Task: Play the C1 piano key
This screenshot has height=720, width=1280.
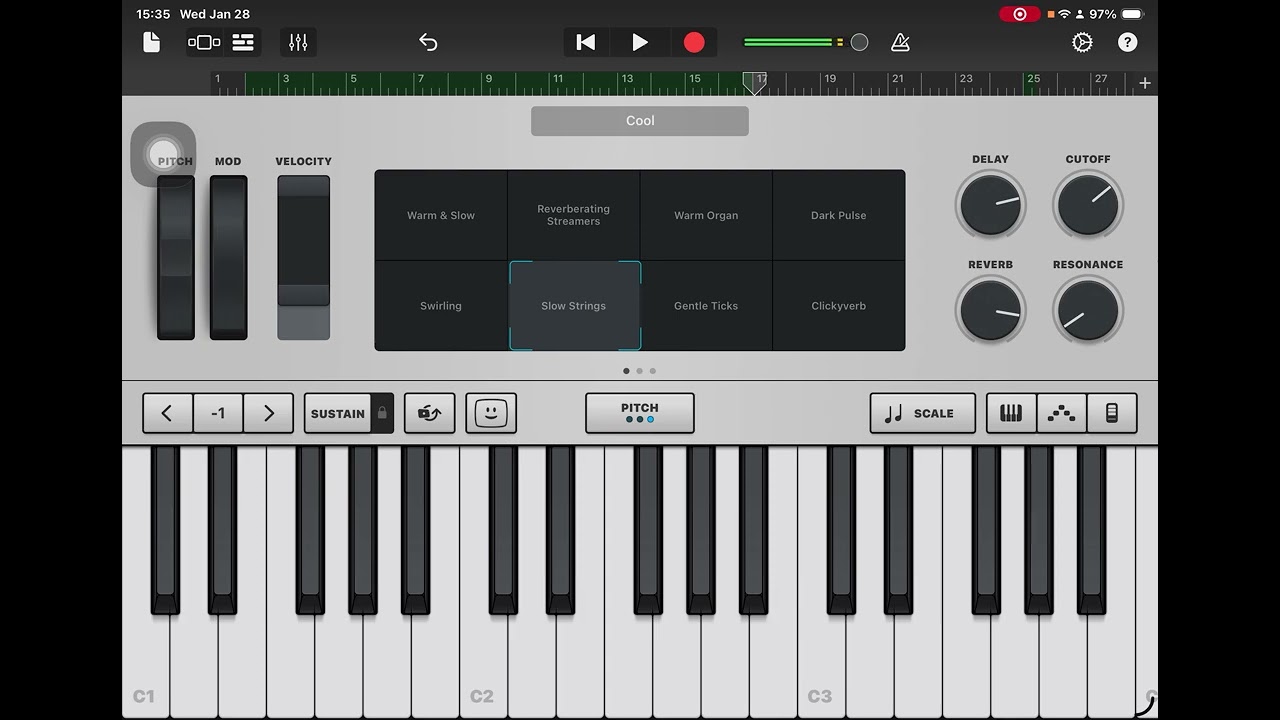Action: [x=145, y=660]
